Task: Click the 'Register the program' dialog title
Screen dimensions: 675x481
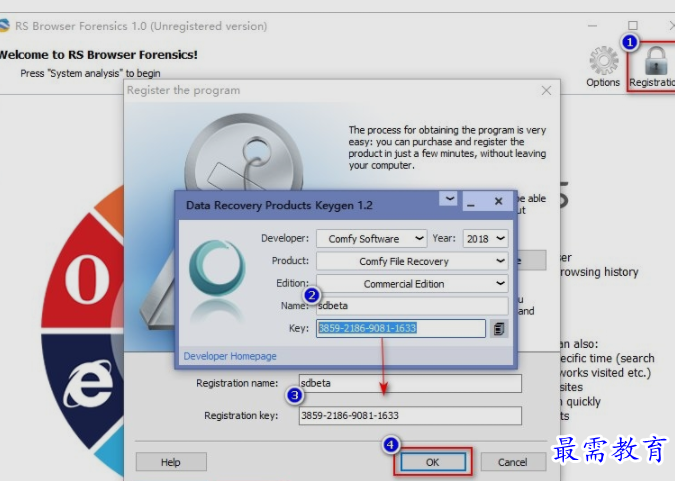Action: tap(183, 90)
